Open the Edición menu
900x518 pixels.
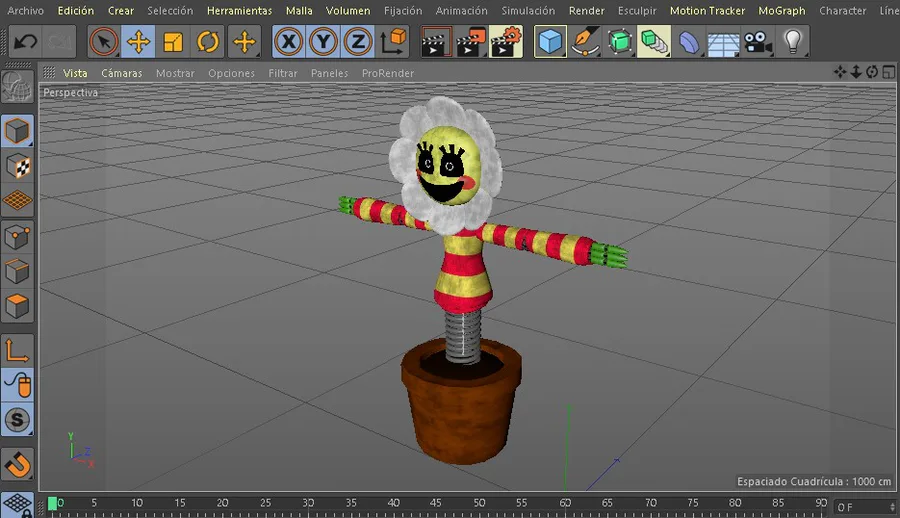[76, 10]
